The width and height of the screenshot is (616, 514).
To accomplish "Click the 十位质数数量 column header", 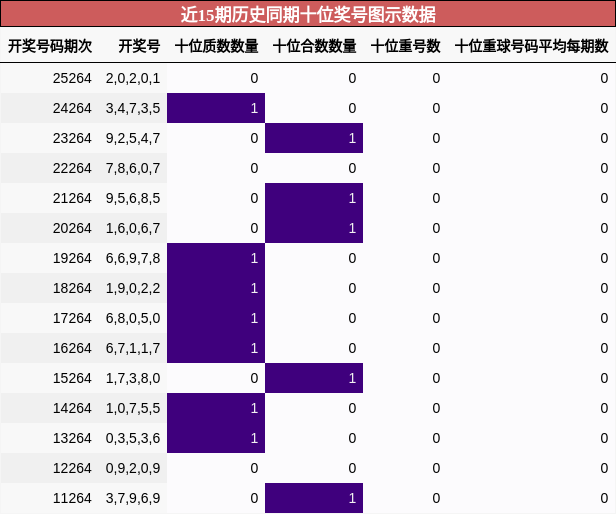I will click(216, 46).
